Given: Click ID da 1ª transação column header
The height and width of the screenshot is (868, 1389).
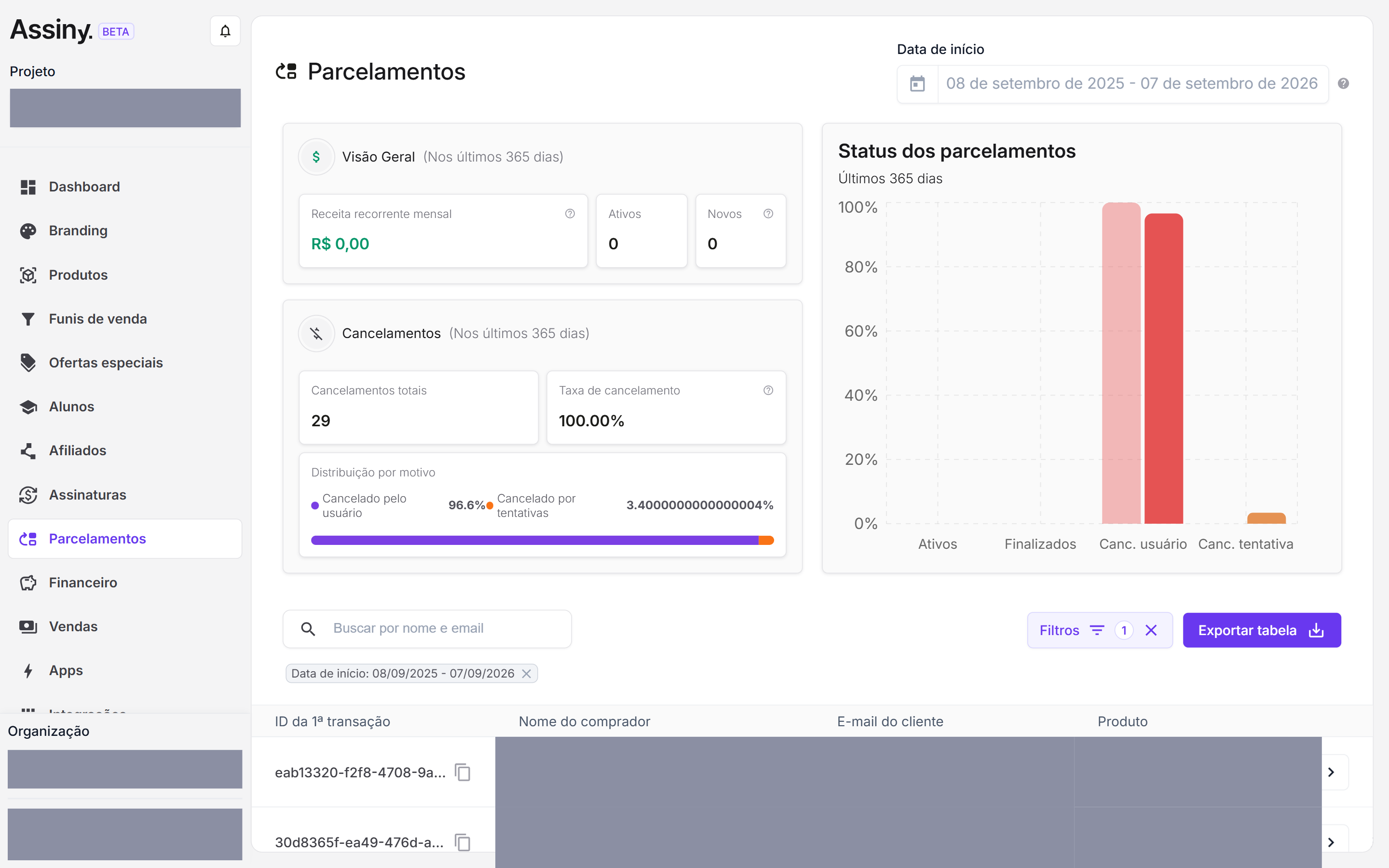Looking at the screenshot, I should click(332, 721).
